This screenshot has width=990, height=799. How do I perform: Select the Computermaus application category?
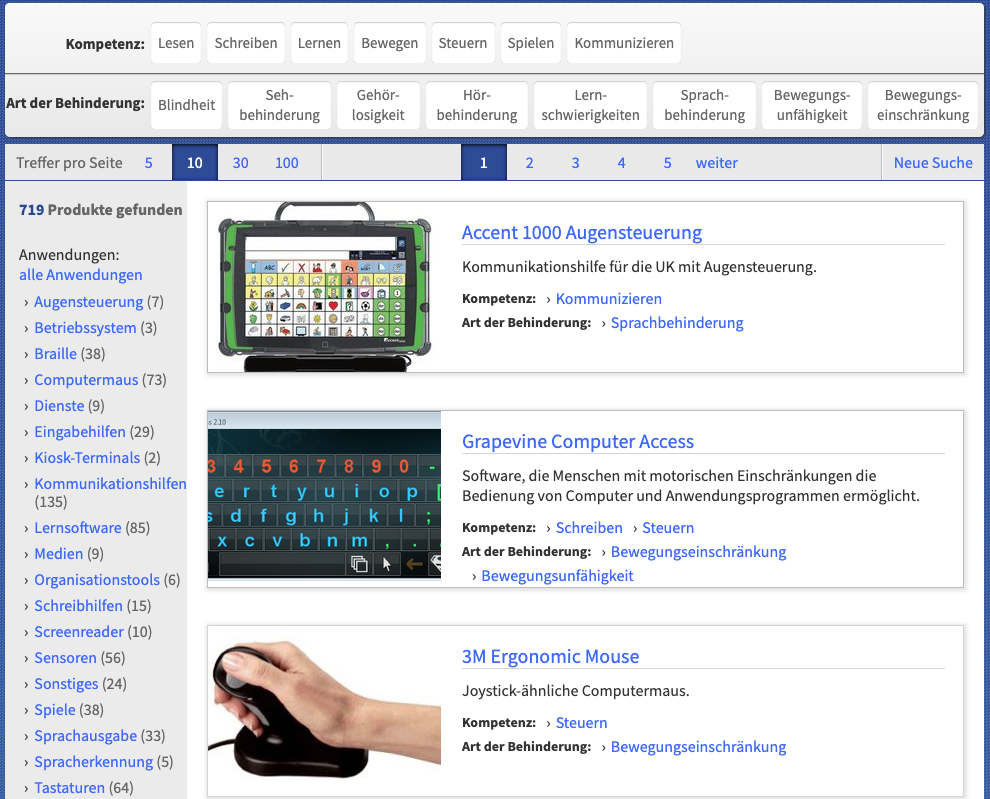[x=86, y=380]
